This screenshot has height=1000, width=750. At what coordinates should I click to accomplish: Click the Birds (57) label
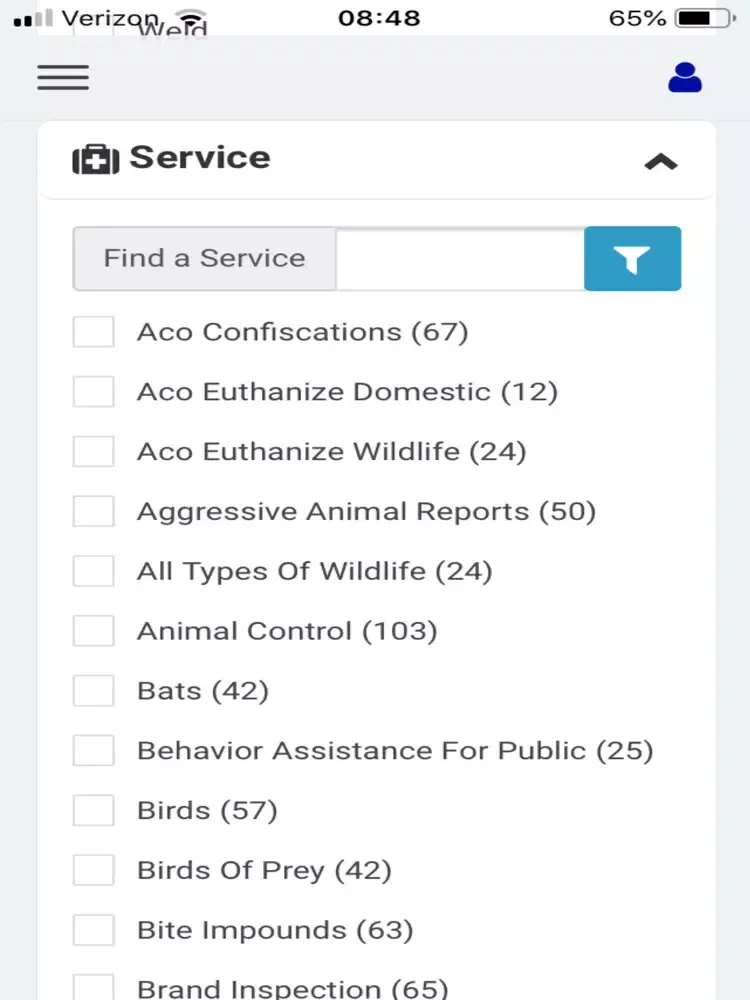[x=207, y=811]
